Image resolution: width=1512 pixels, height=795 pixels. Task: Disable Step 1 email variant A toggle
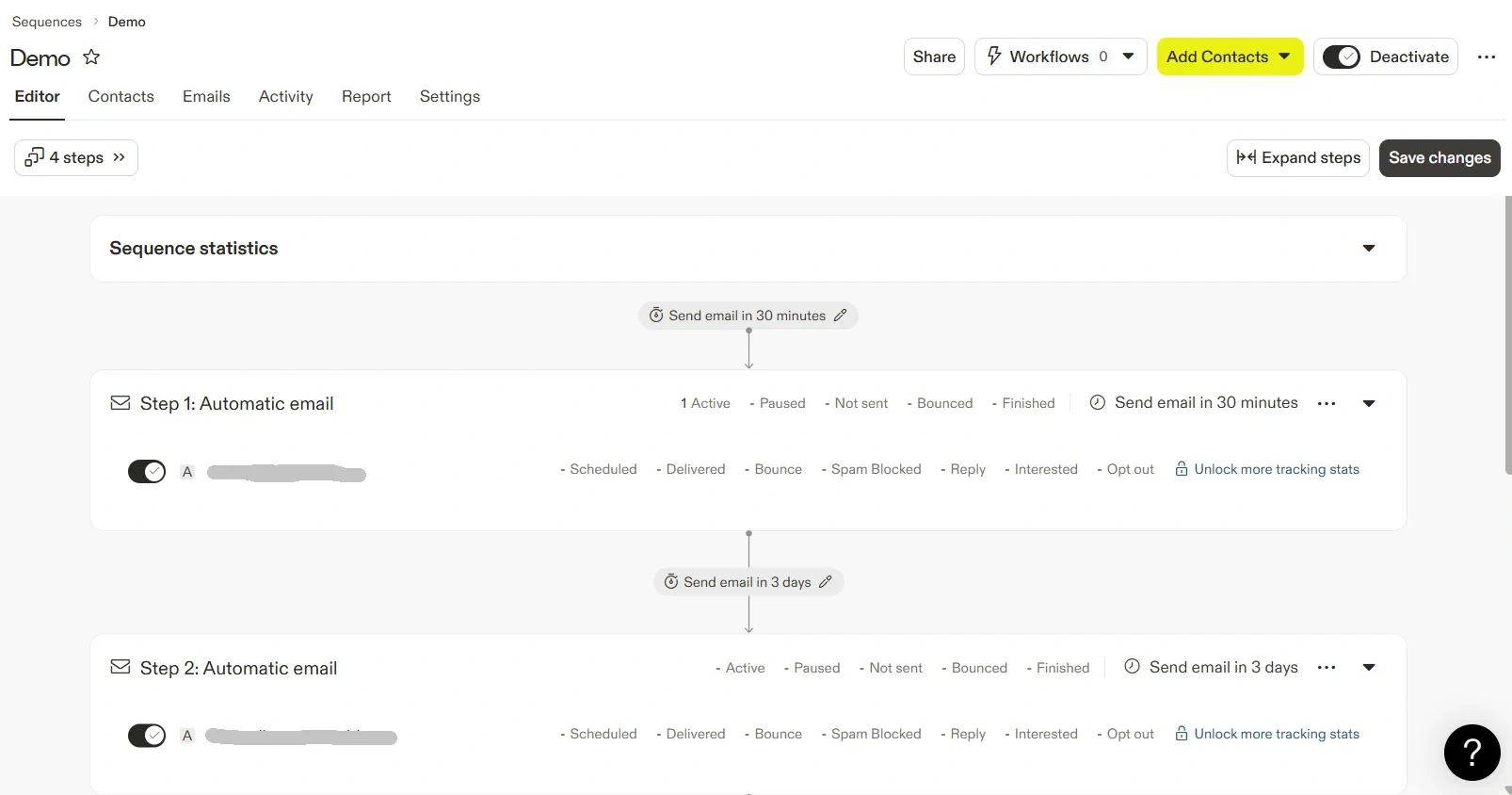pos(147,471)
